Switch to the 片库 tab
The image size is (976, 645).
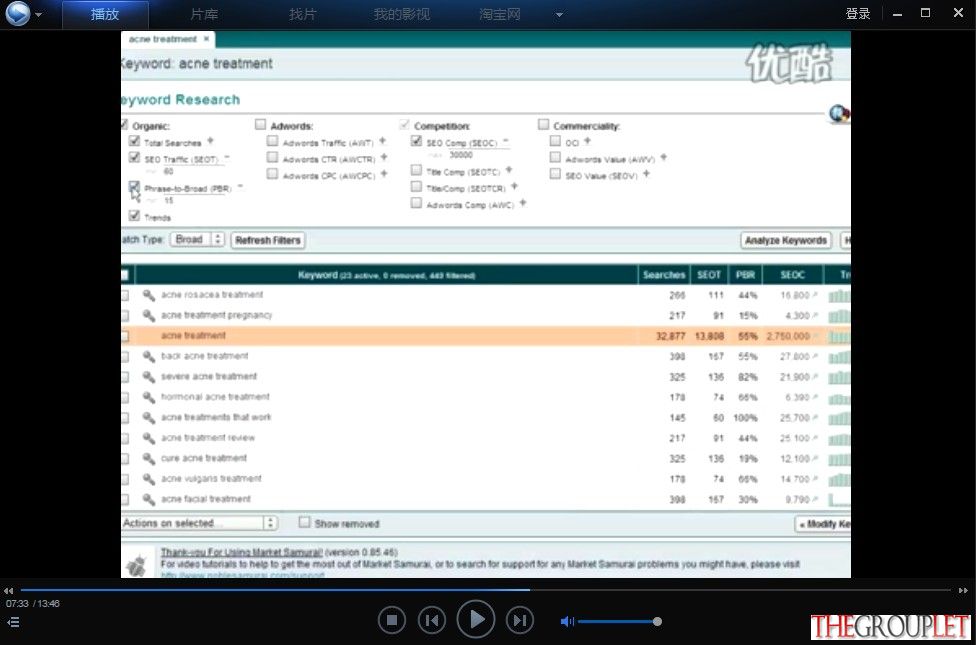pos(204,14)
